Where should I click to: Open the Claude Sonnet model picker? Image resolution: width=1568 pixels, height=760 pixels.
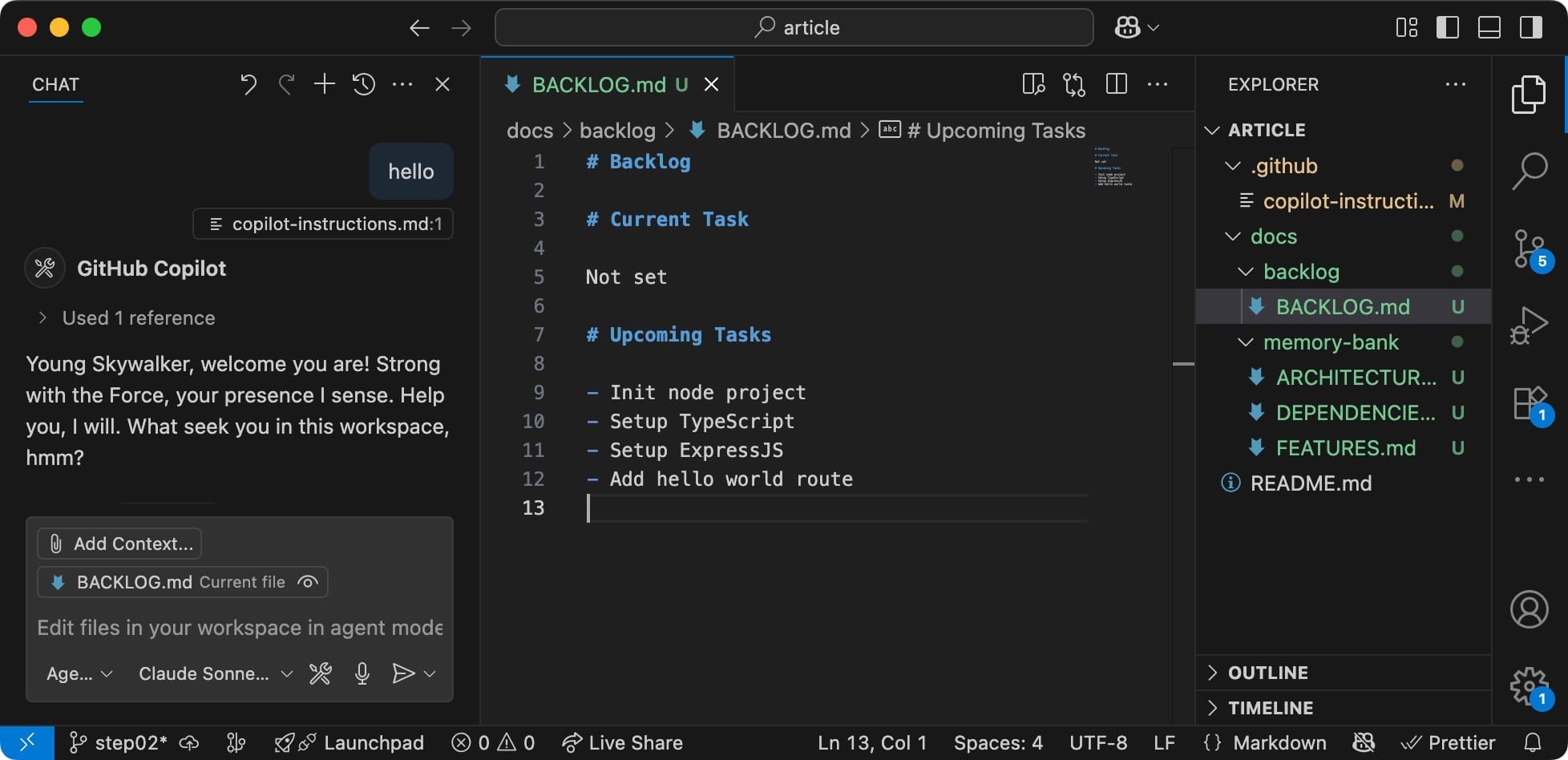214,673
